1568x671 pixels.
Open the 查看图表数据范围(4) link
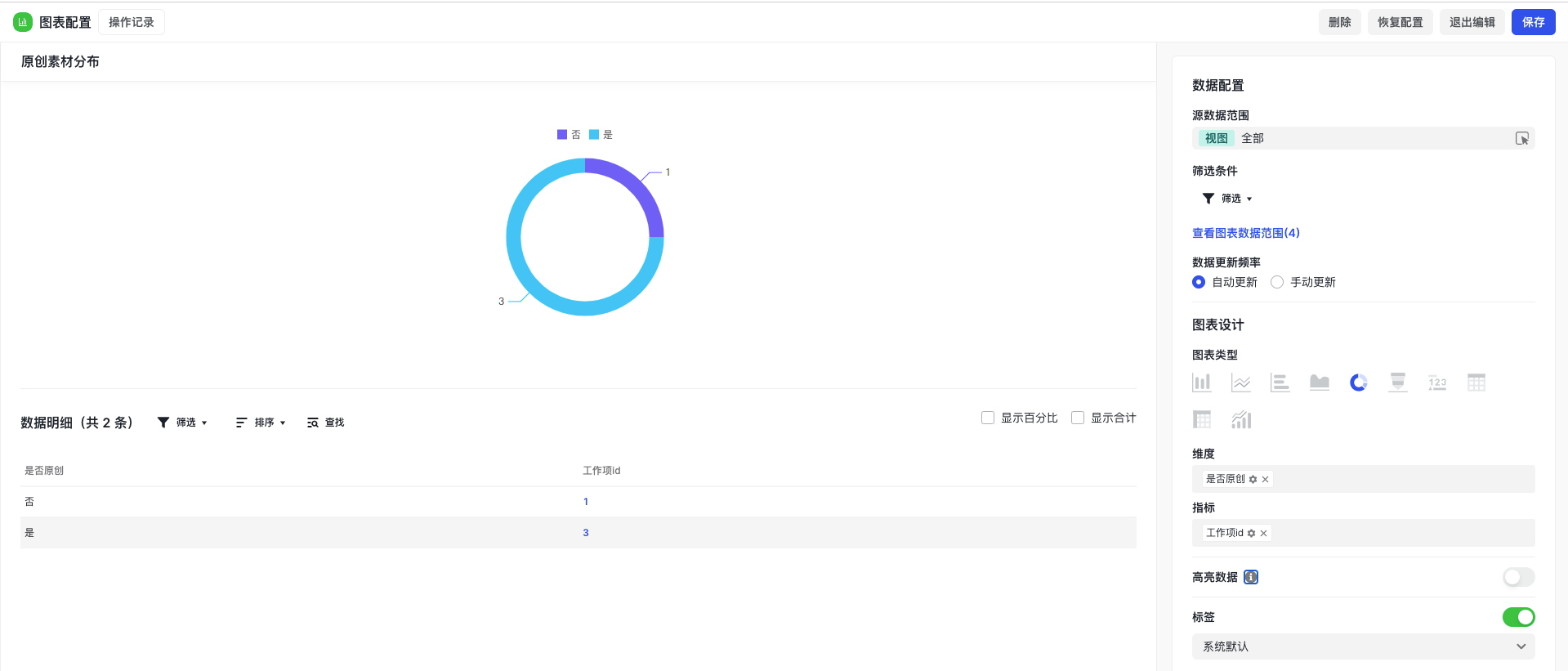[1245, 233]
